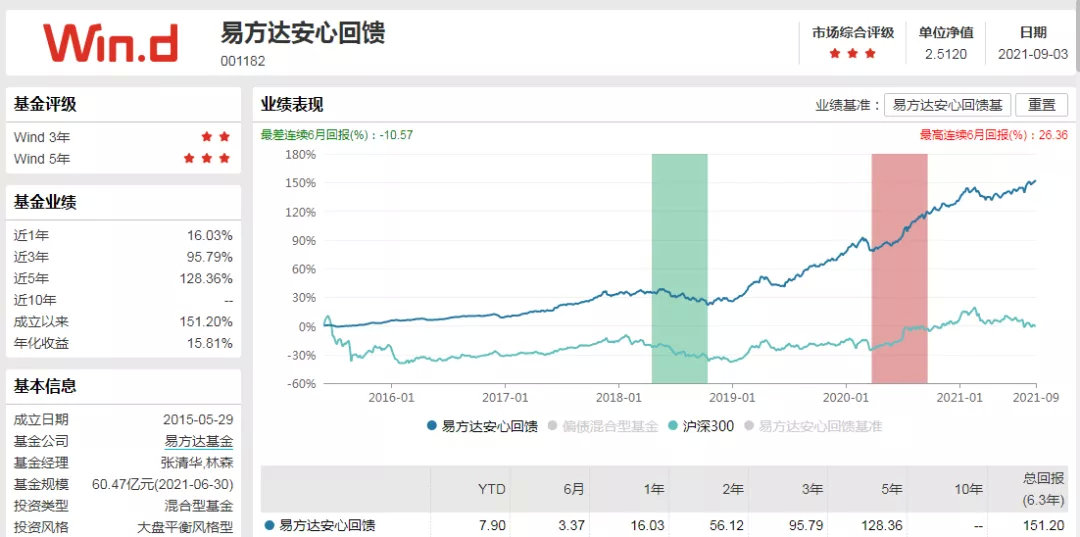Click 最差连续6月回报 value -10.57
Viewport: 1080px width, 537px height.
coord(397,135)
